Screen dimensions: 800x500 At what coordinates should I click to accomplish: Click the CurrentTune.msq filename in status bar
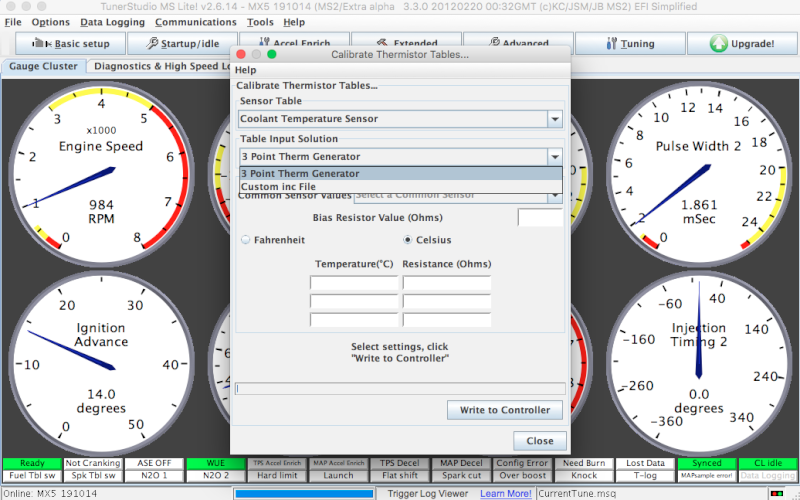pyautogui.click(x=577, y=493)
